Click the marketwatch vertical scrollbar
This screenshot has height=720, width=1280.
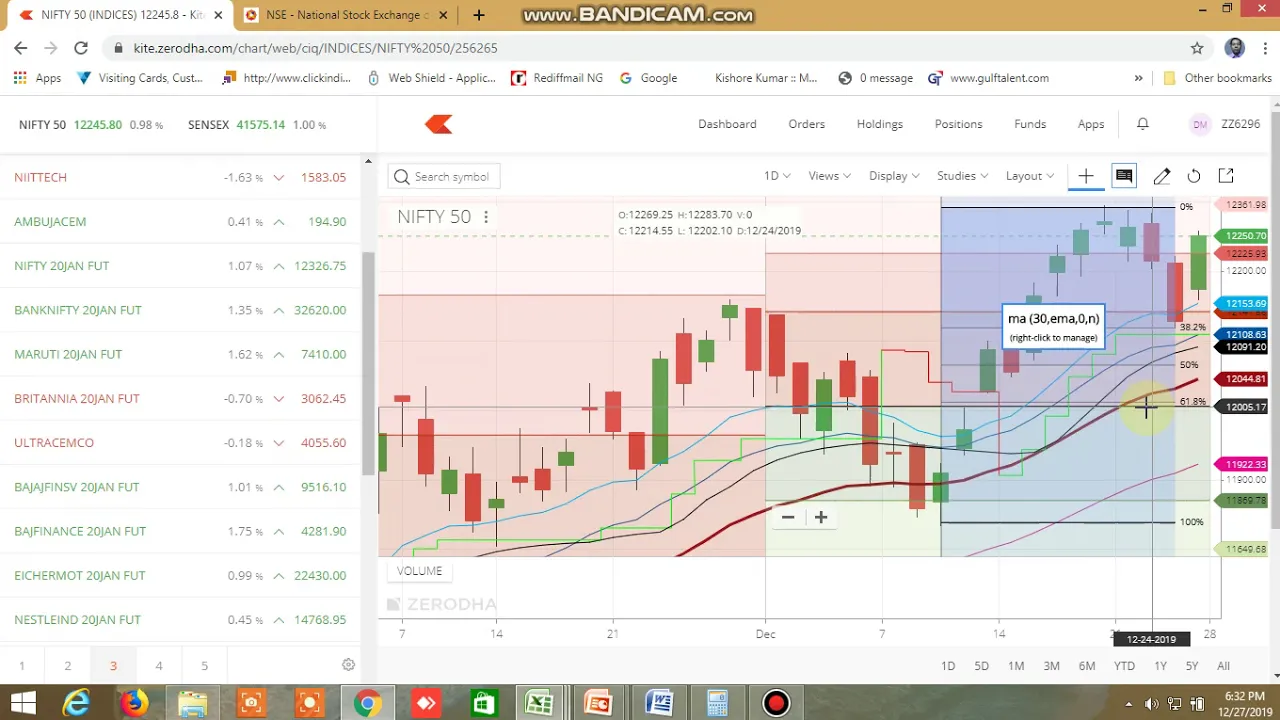pos(368,365)
